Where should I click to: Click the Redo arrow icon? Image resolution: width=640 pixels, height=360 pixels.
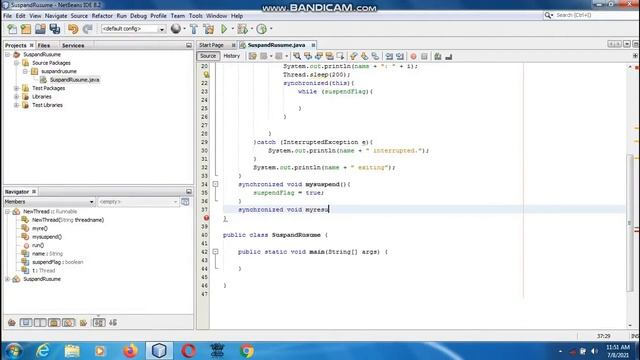point(87,29)
